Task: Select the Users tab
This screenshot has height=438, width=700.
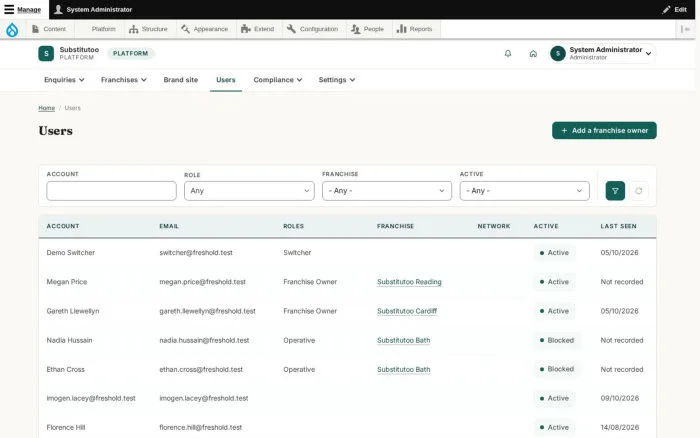Action: coord(225,80)
